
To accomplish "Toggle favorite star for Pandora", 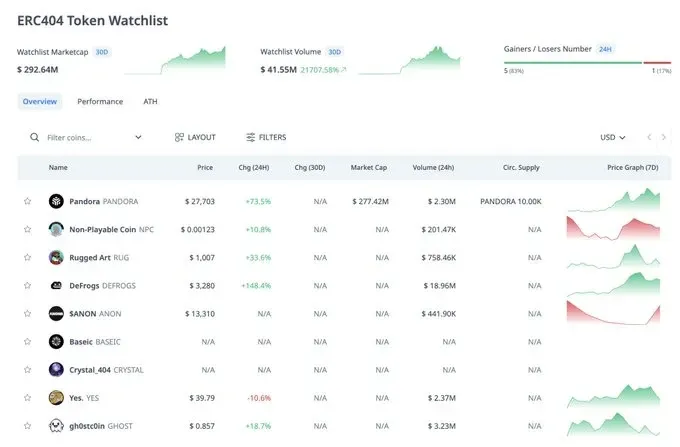I will tap(28, 201).
